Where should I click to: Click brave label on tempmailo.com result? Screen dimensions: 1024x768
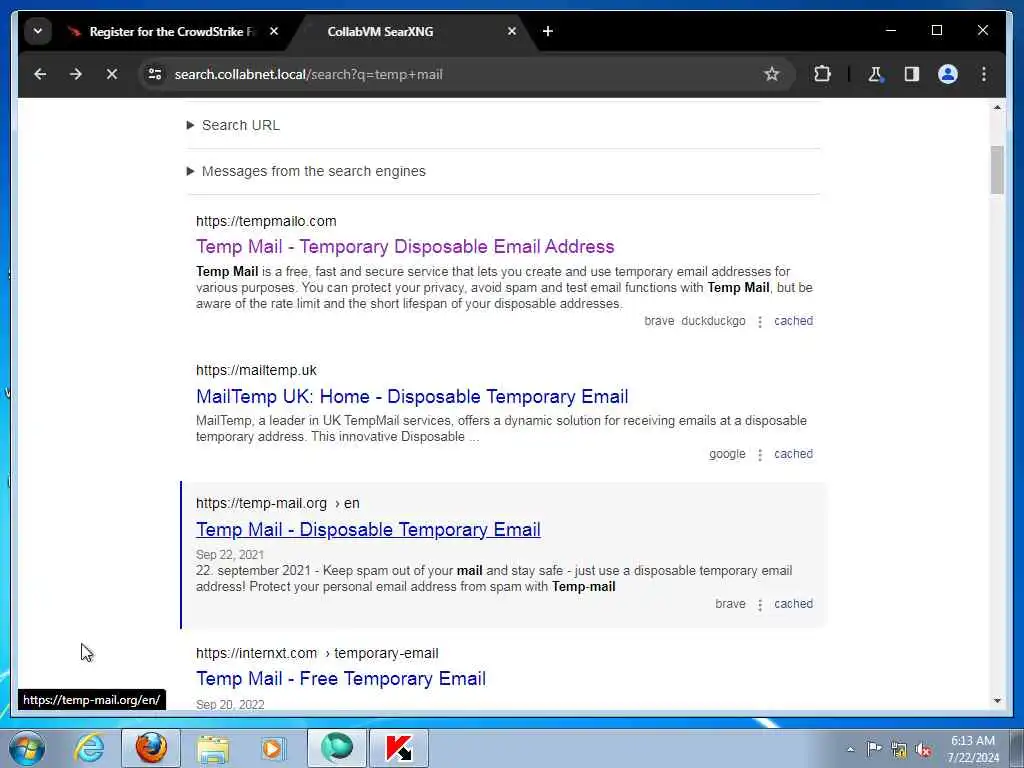tap(659, 321)
